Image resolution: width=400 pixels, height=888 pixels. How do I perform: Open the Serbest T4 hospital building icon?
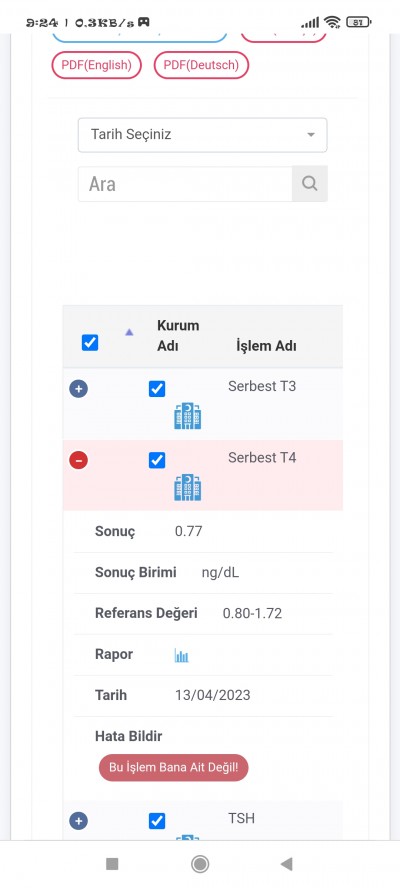(x=188, y=487)
